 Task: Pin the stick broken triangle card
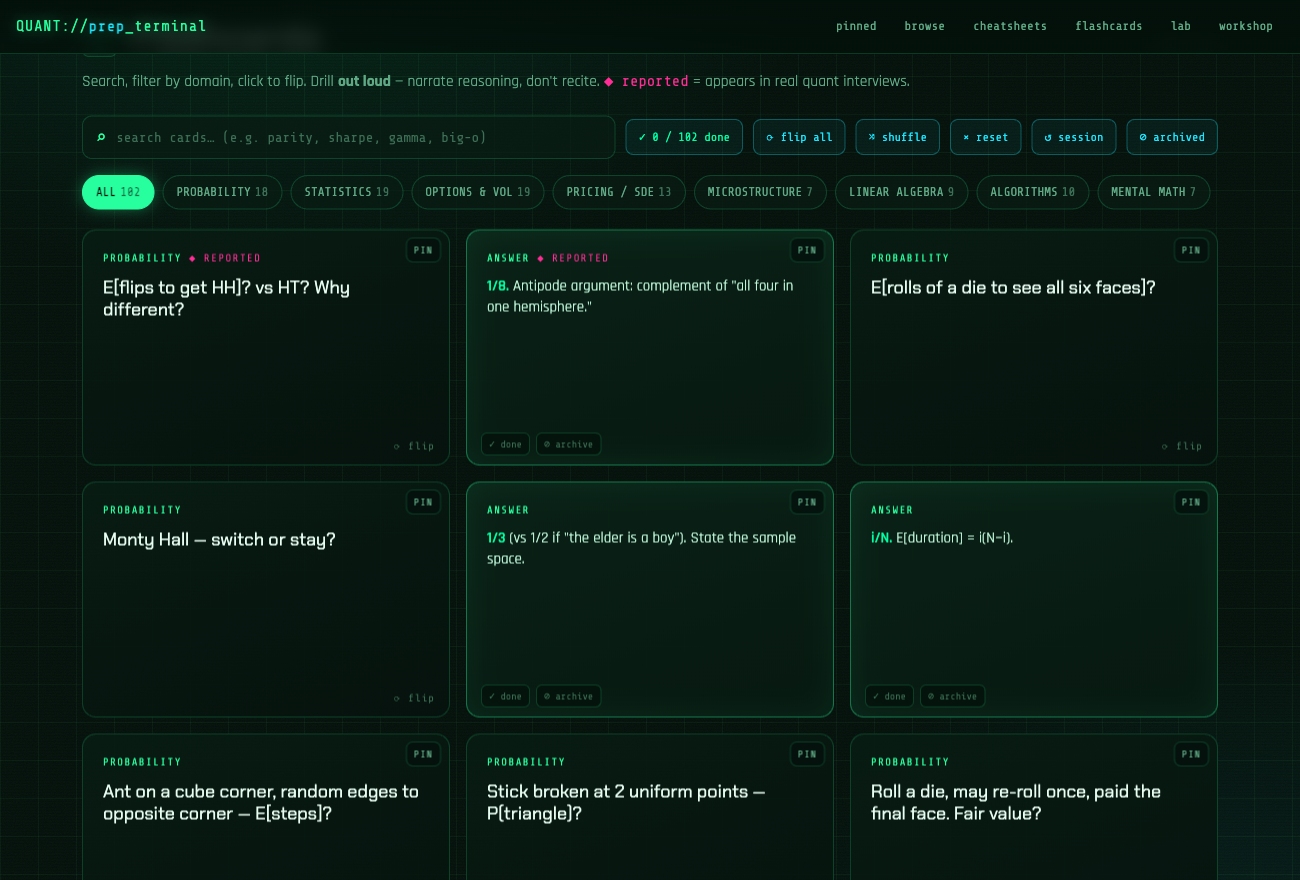point(807,754)
